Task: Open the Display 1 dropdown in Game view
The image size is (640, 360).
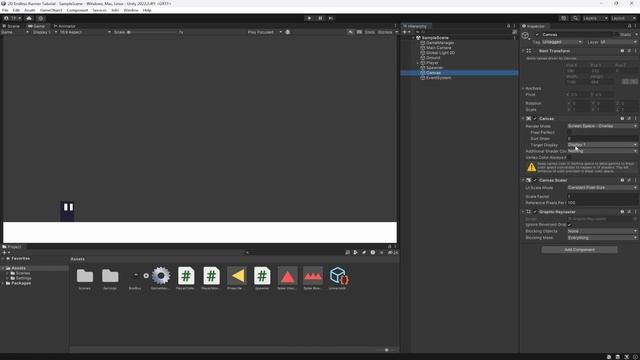Action: coord(44,32)
